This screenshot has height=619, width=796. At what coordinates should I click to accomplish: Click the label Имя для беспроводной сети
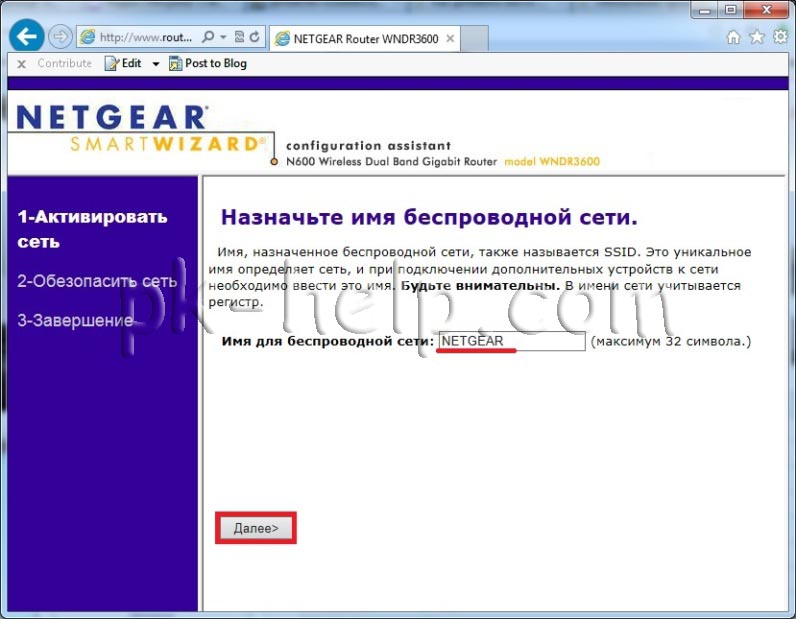(x=328, y=341)
